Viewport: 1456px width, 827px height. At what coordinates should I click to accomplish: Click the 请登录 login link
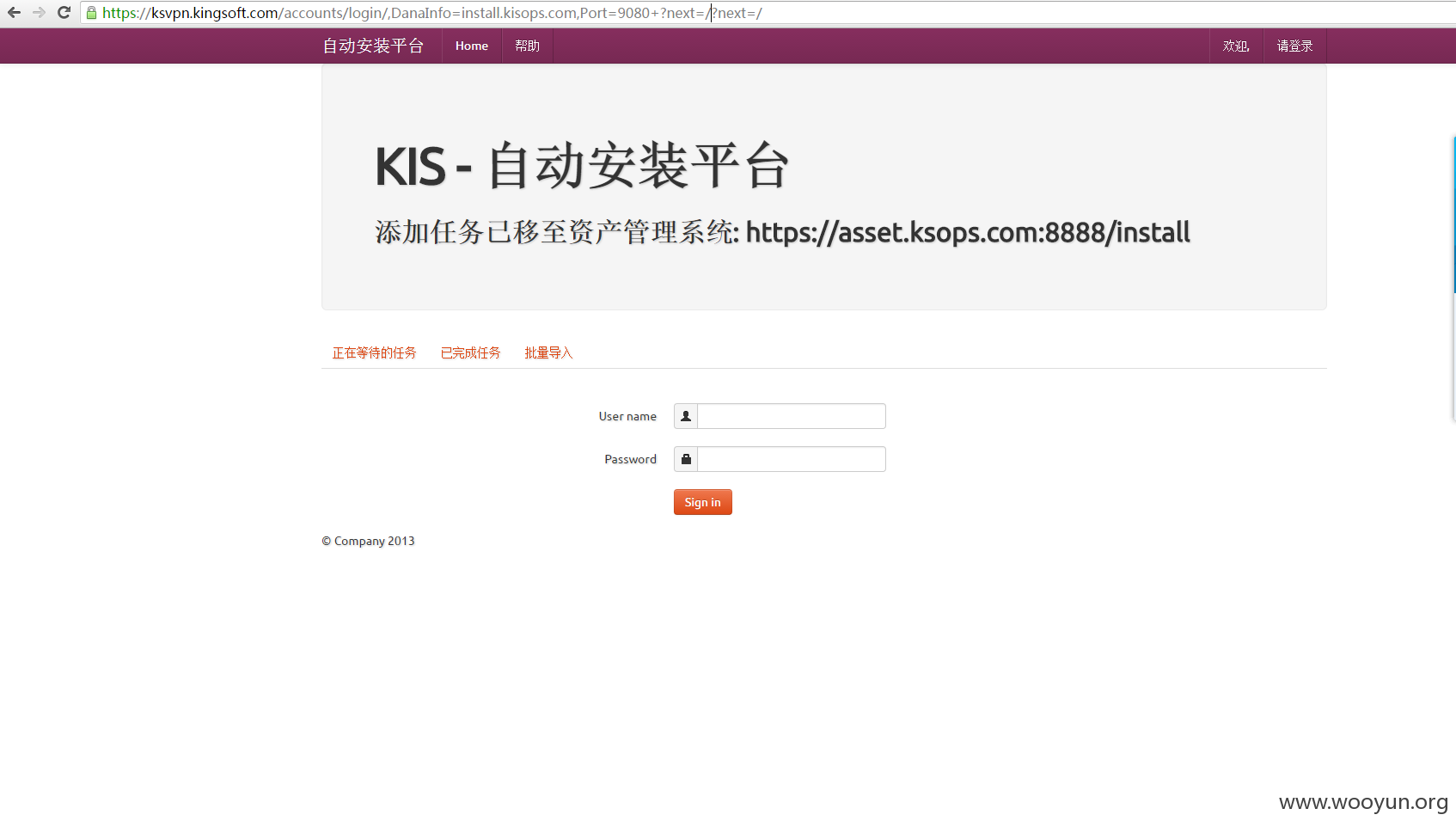1294,46
